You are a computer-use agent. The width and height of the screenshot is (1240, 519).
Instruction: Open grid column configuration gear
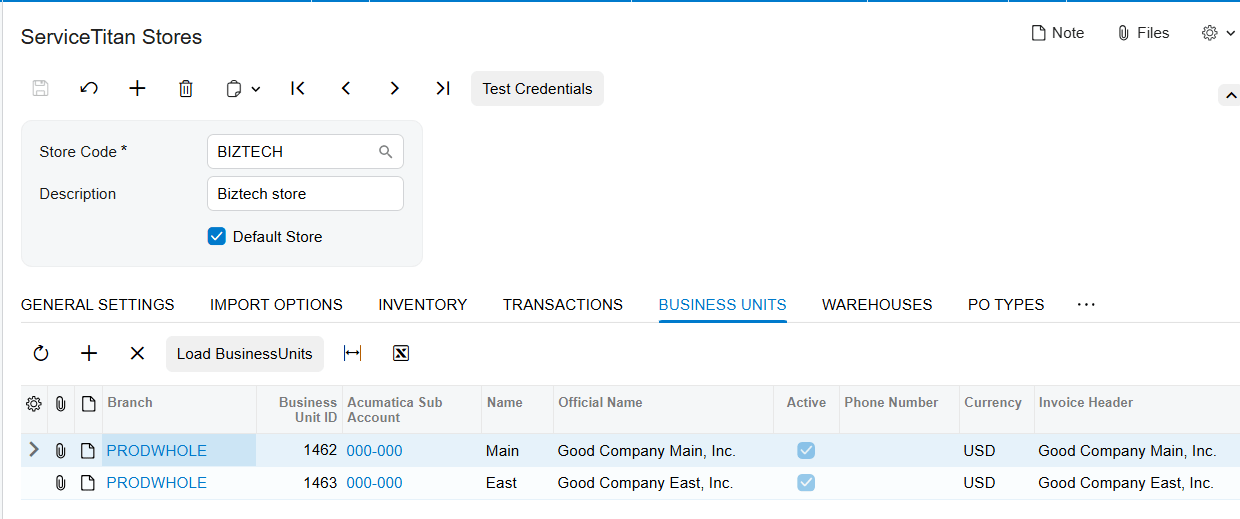tap(33, 403)
